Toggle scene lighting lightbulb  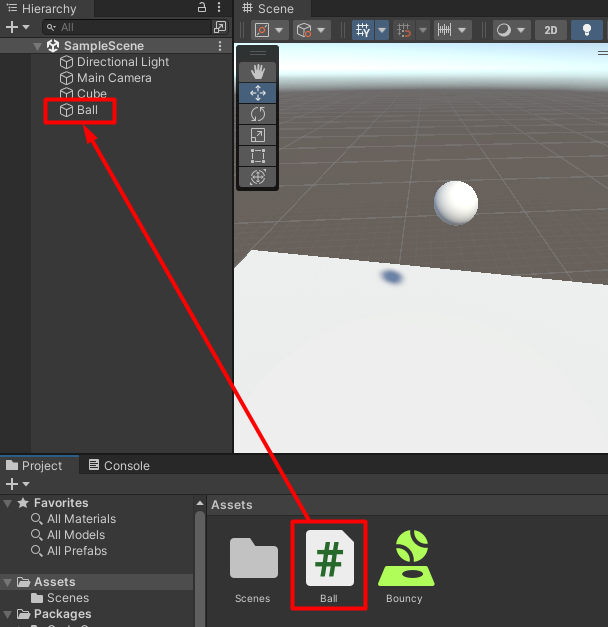[587, 30]
